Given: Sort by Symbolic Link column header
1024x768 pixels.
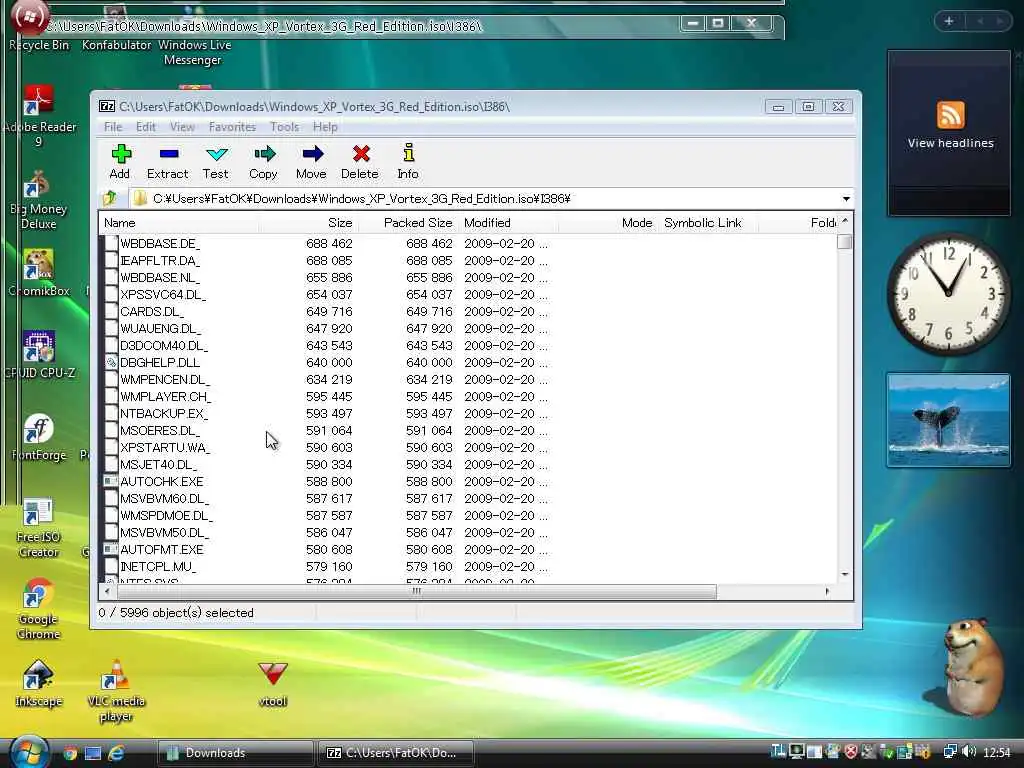Looking at the screenshot, I should point(709,223).
